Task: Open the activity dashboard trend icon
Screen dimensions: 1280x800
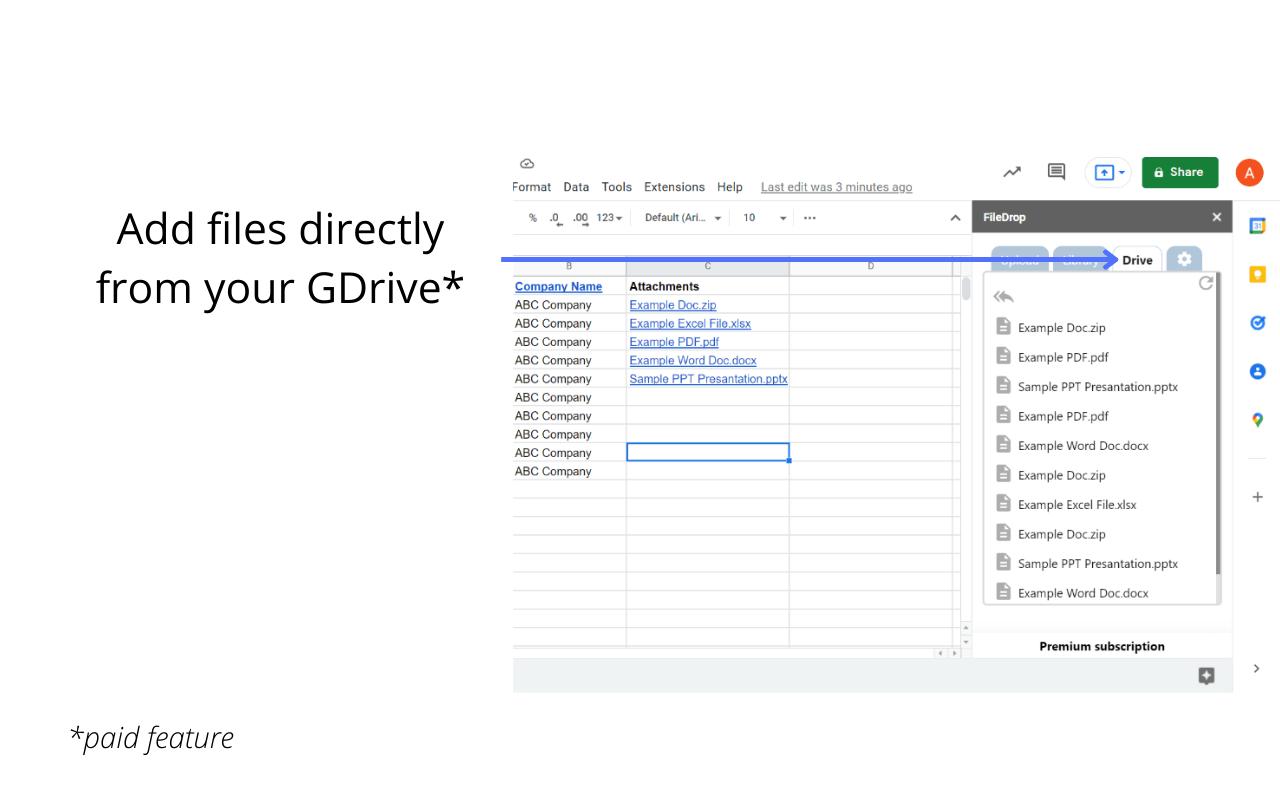Action: coord(1012,172)
